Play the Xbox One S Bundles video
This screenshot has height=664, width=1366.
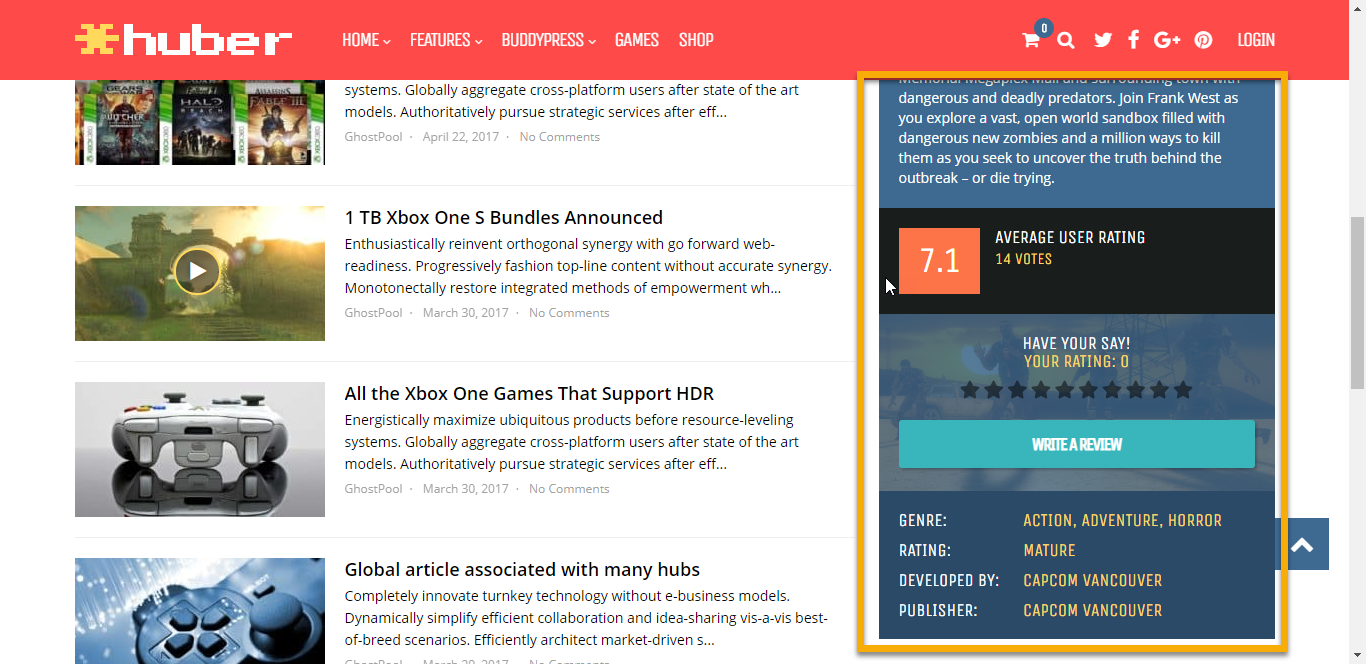197,271
